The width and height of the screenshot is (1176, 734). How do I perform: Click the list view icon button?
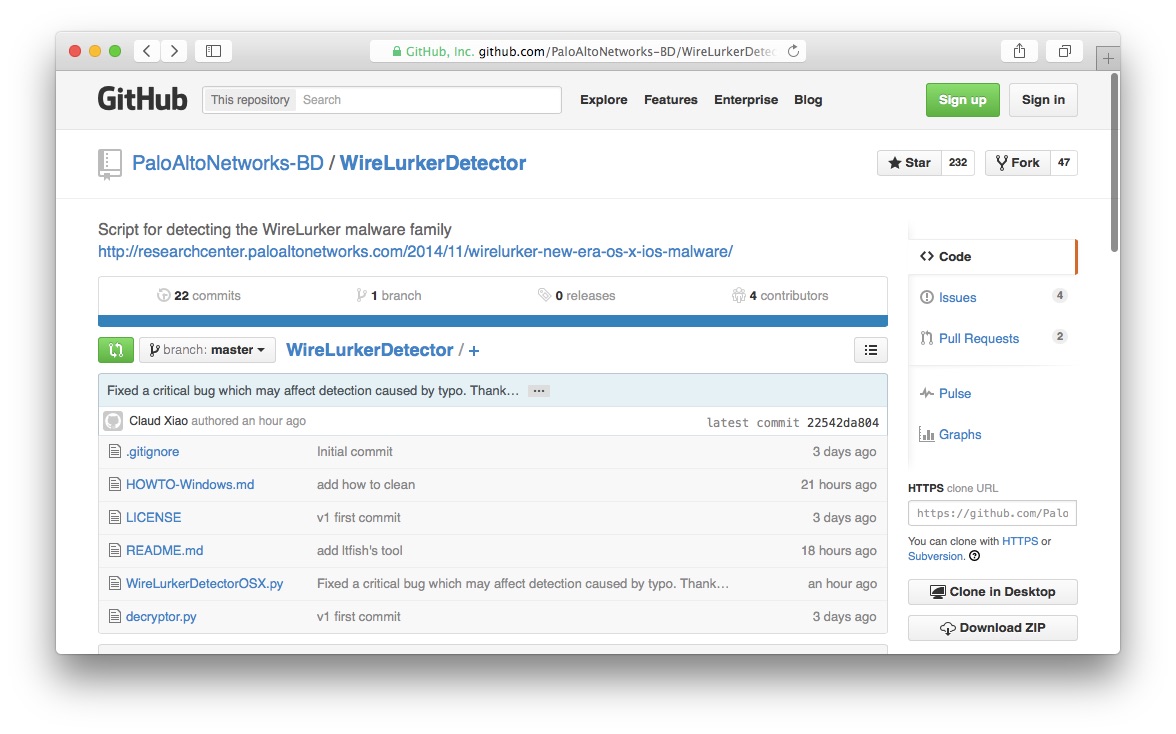871,350
